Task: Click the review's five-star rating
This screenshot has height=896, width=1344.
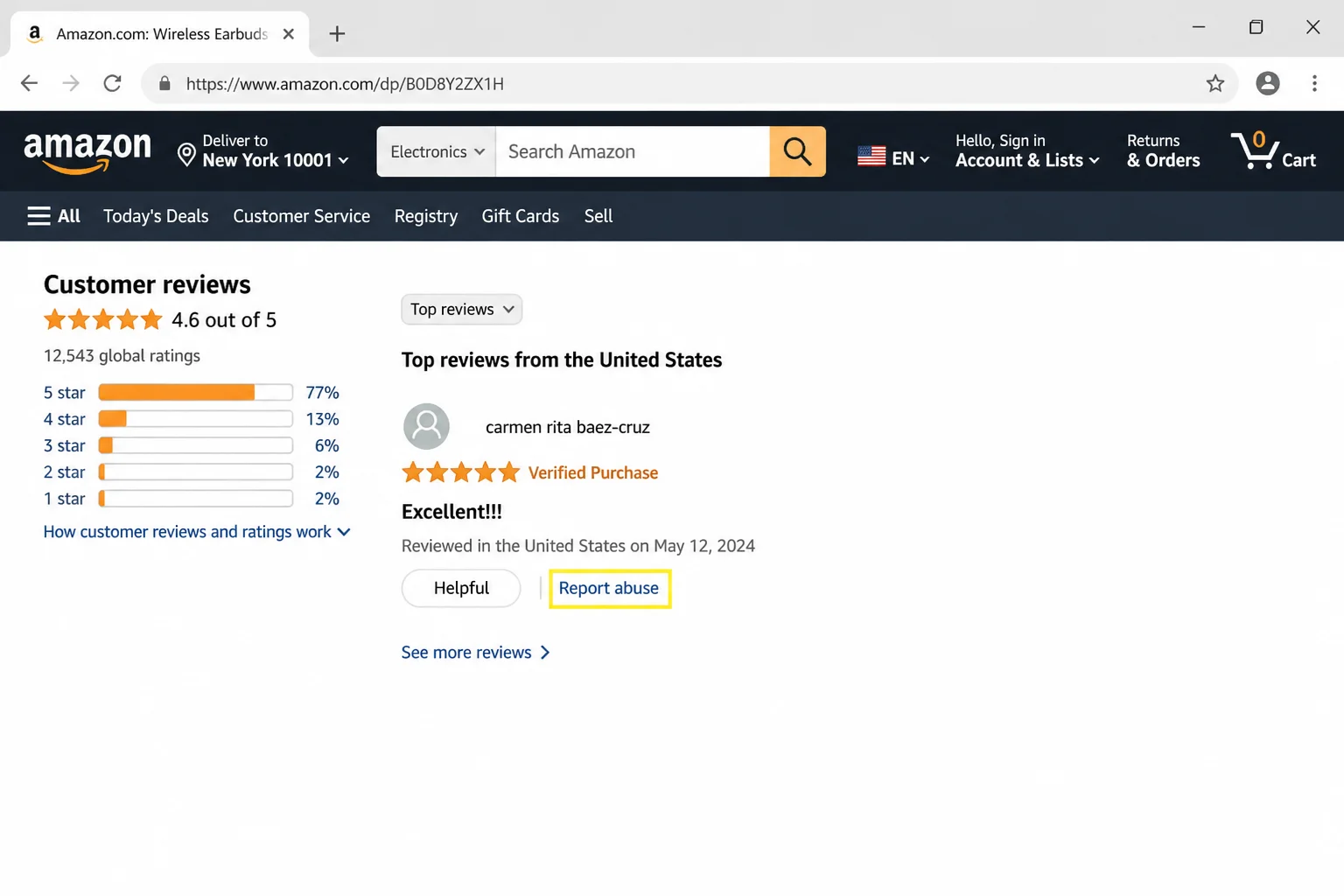Action: tap(461, 472)
